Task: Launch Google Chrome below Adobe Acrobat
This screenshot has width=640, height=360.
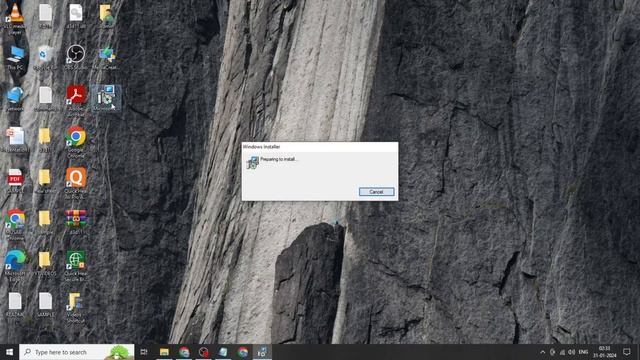Action: click(x=76, y=141)
